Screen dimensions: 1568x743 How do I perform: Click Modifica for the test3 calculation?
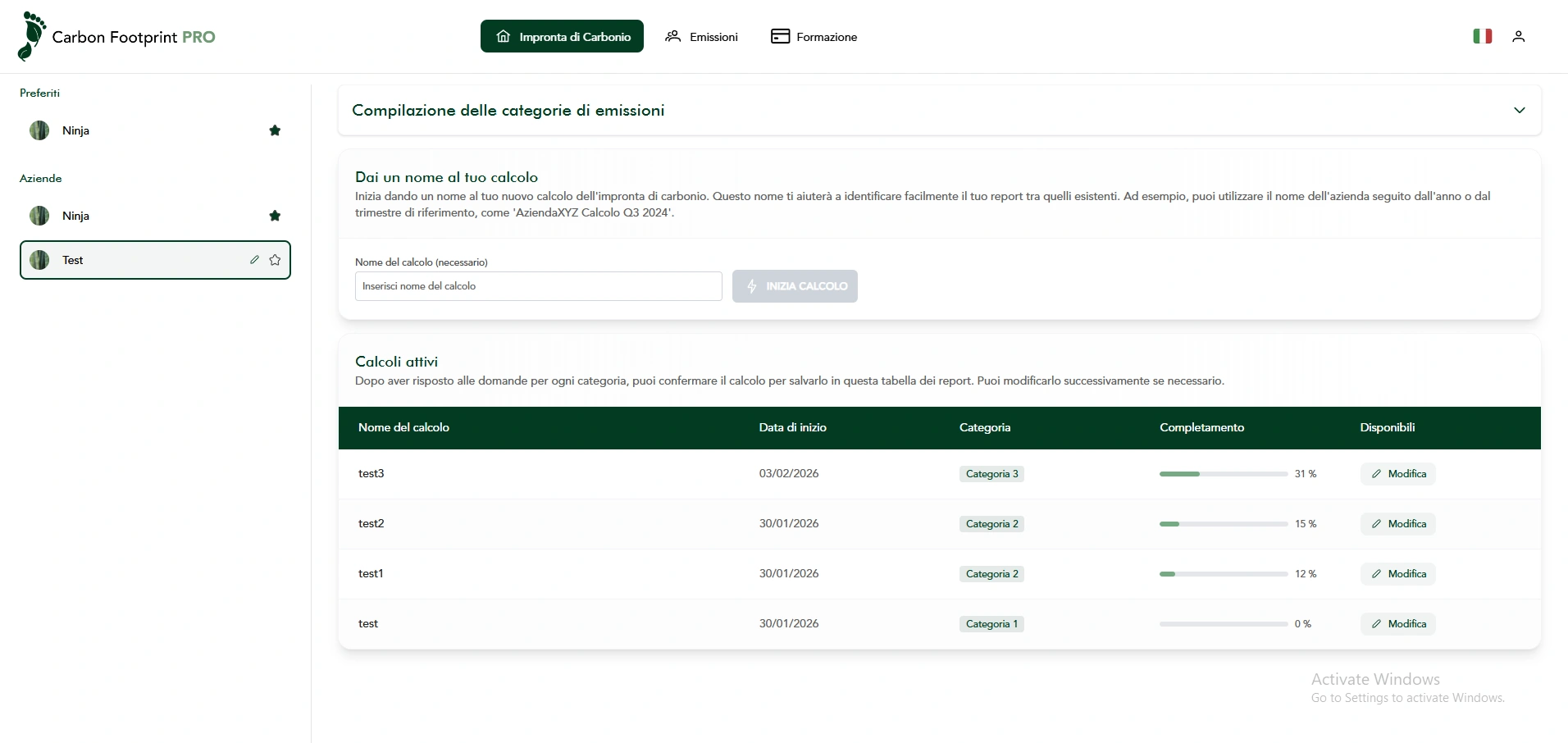pyautogui.click(x=1397, y=474)
